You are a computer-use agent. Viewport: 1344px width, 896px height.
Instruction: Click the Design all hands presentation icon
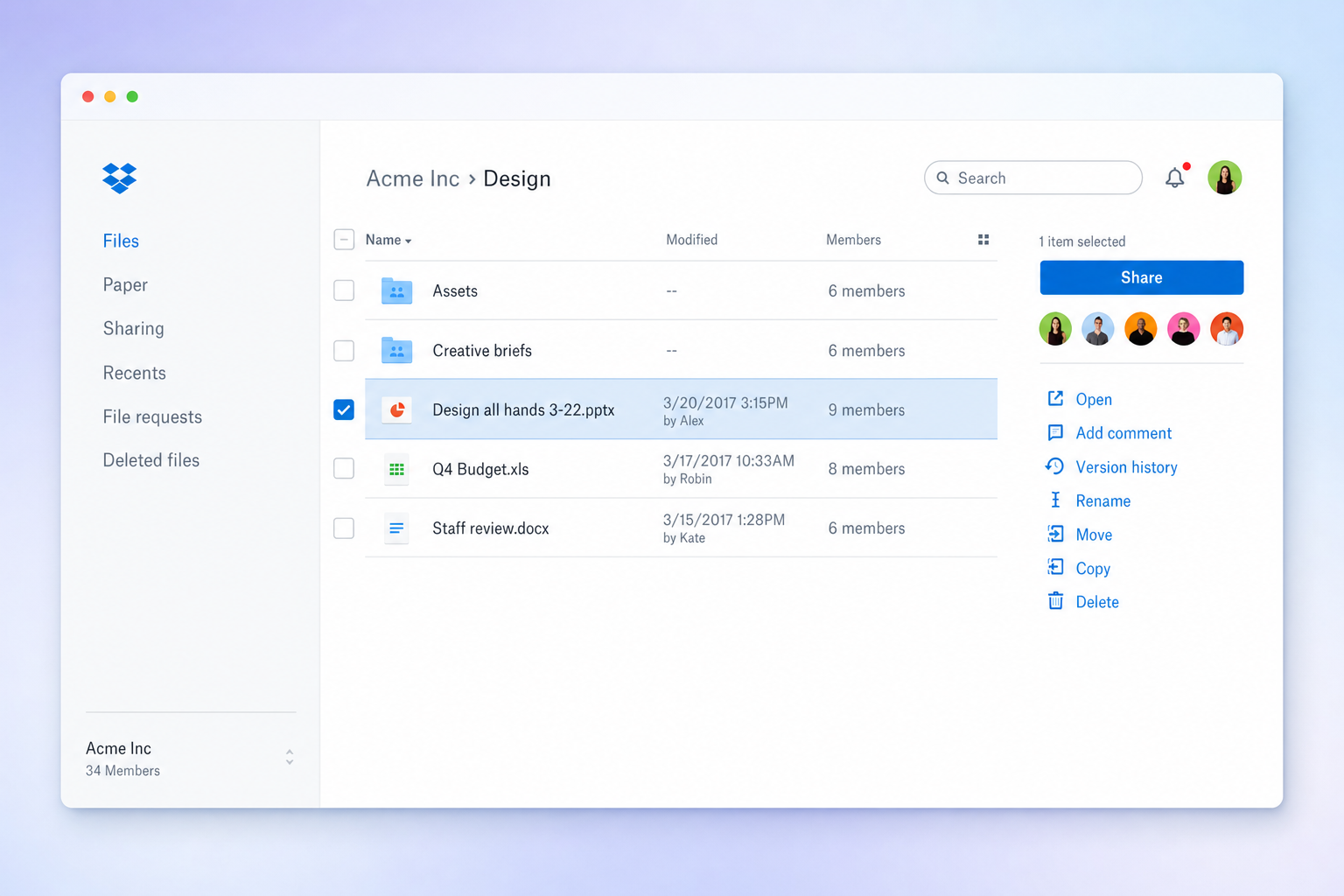pyautogui.click(x=396, y=409)
